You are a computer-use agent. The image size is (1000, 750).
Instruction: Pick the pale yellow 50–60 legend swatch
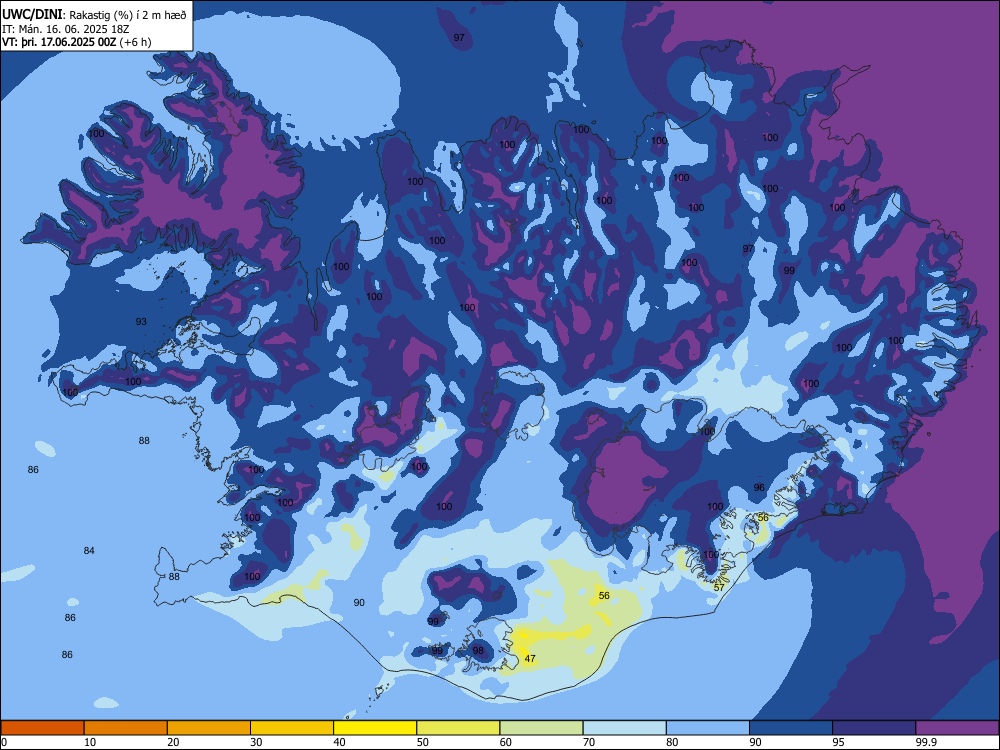click(458, 728)
